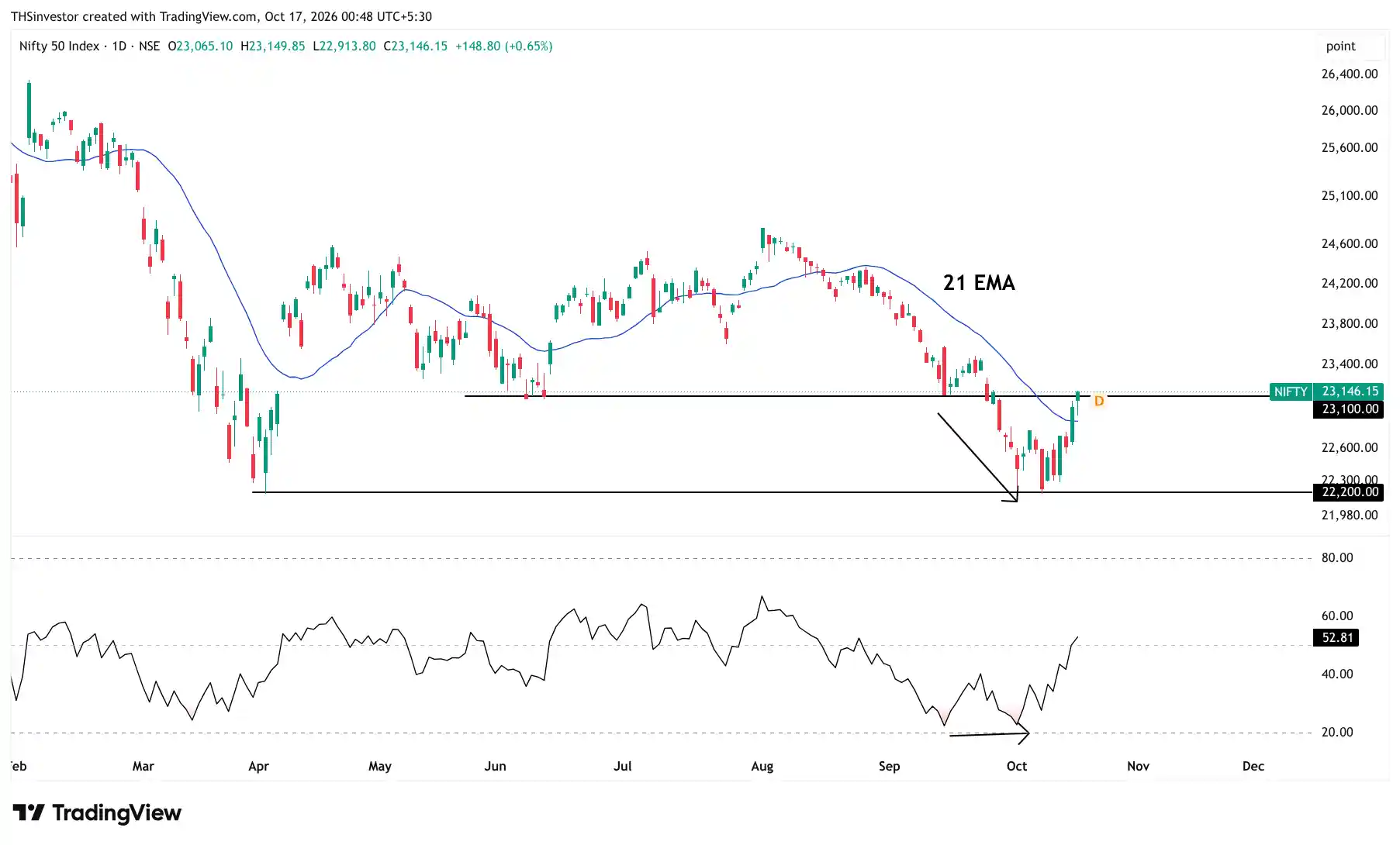
Task: Click the 25,100.00 price axis label
Action: (1350, 196)
